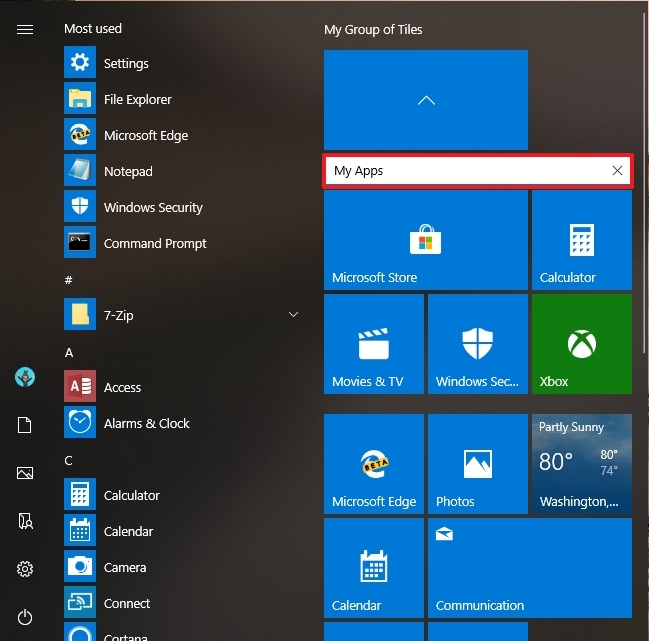This screenshot has width=649, height=641.
Task: Open Microsoft Edge in the Most used list
Action: click(126, 135)
